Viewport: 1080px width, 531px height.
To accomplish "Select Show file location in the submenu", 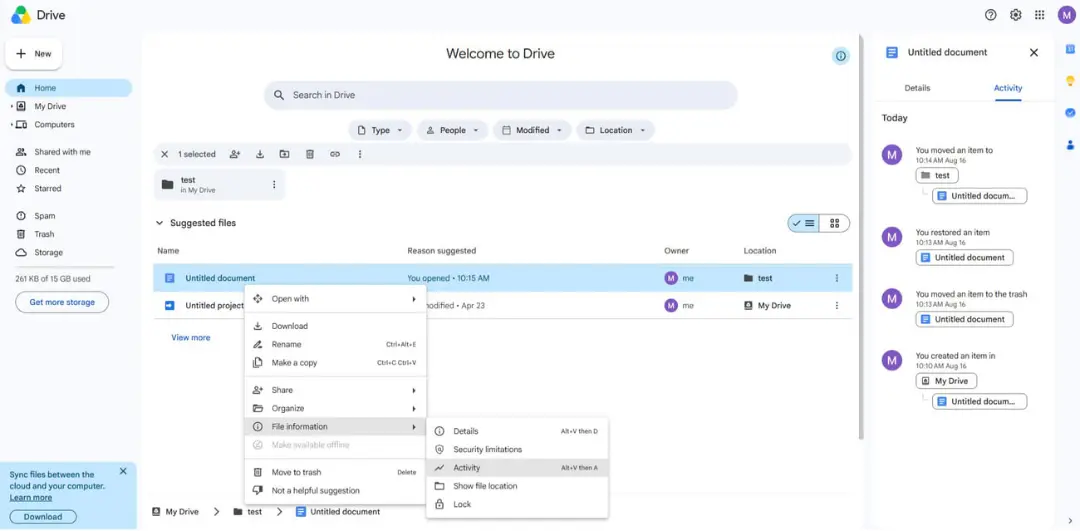I will [x=517, y=486].
